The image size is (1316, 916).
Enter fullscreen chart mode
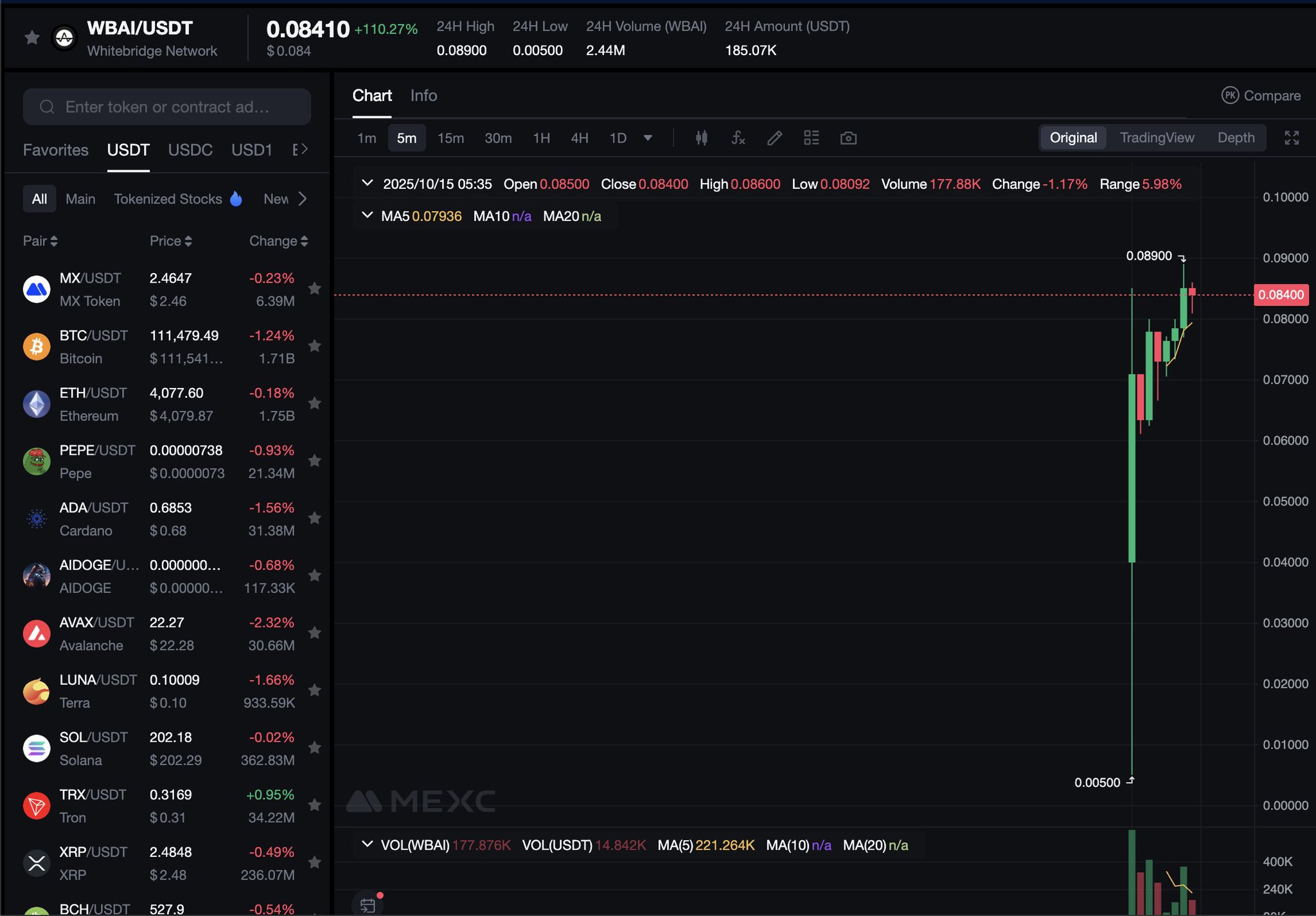[1291, 138]
